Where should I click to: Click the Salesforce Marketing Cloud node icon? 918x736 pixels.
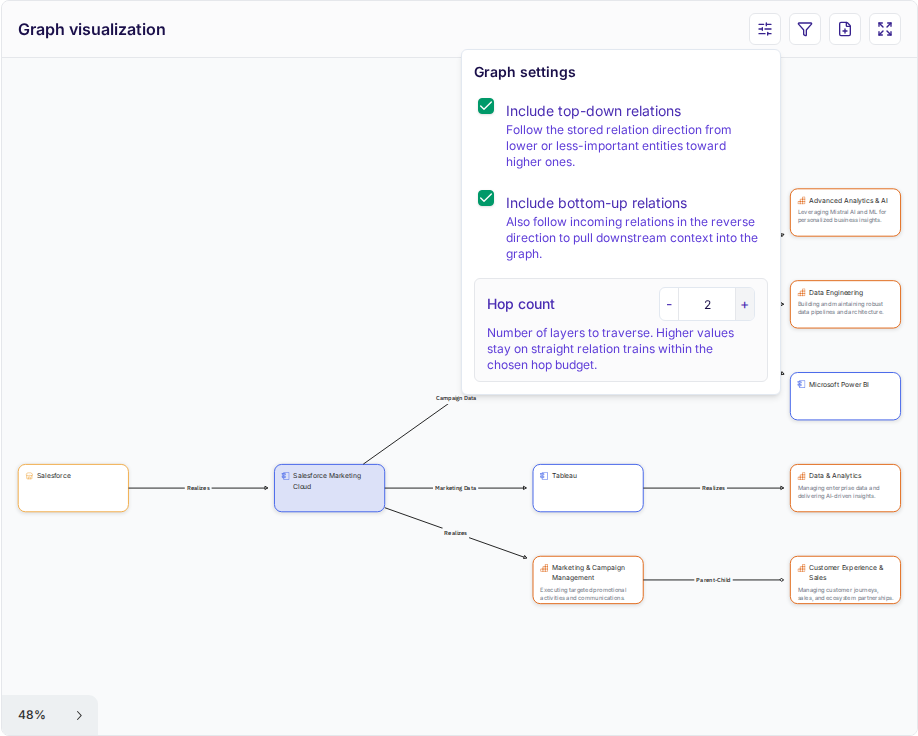click(286, 476)
